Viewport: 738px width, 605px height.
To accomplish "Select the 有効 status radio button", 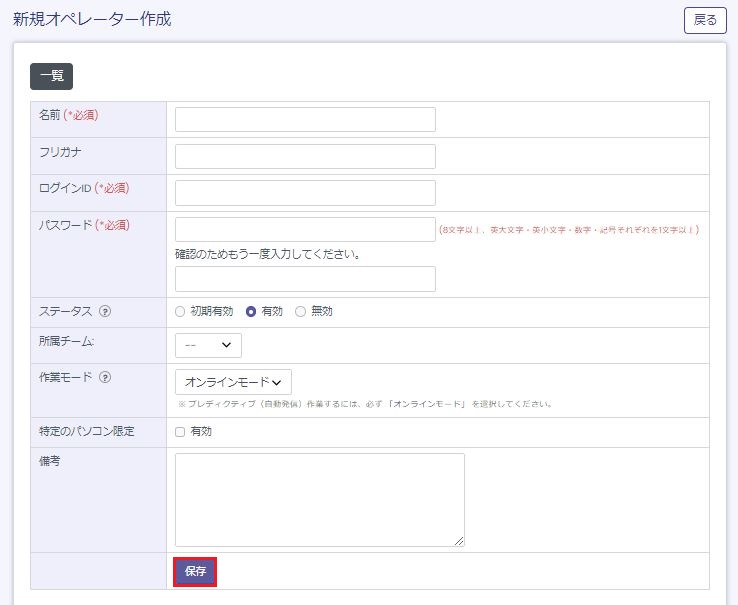I will [251, 311].
